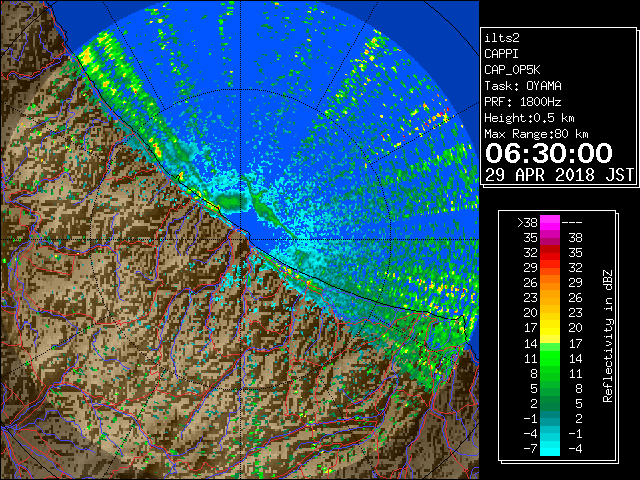This screenshot has height=480, width=640.
Task: Pick the cyan -7 to -4 dBZ legend band
Action: tap(550, 448)
